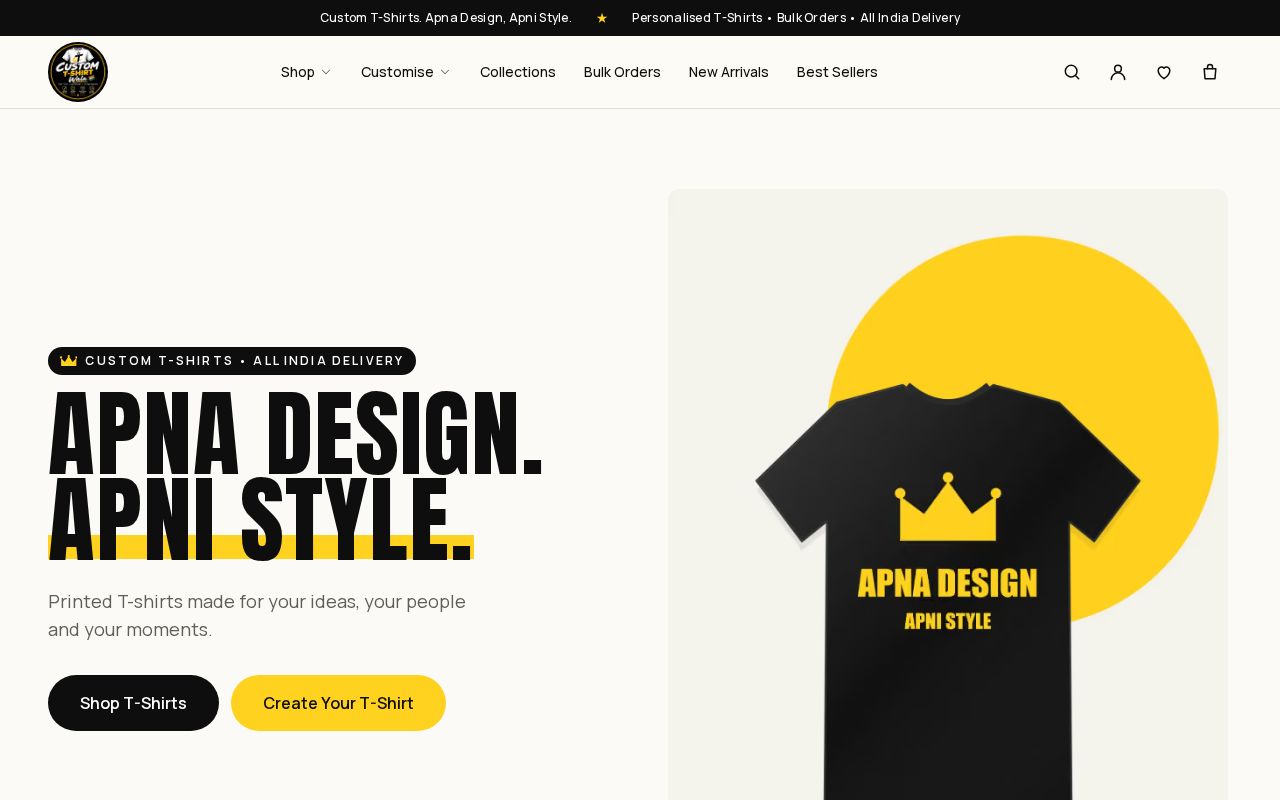Open Bulk Orders navigation link
This screenshot has width=1280, height=800.
(x=622, y=72)
